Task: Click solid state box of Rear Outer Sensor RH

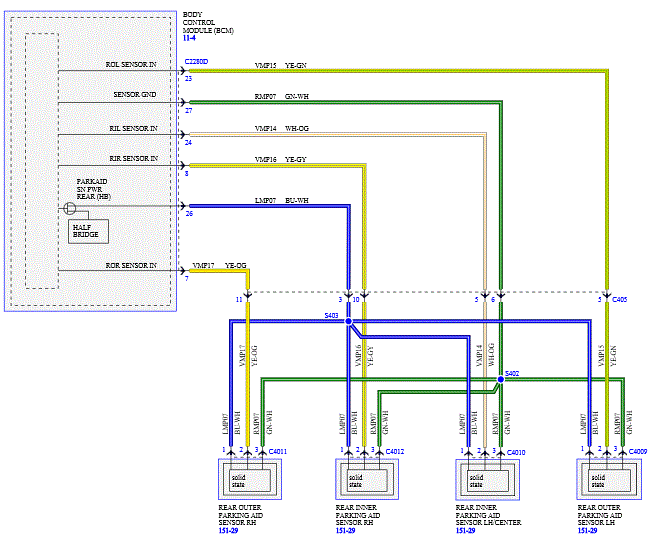Action: (251, 480)
